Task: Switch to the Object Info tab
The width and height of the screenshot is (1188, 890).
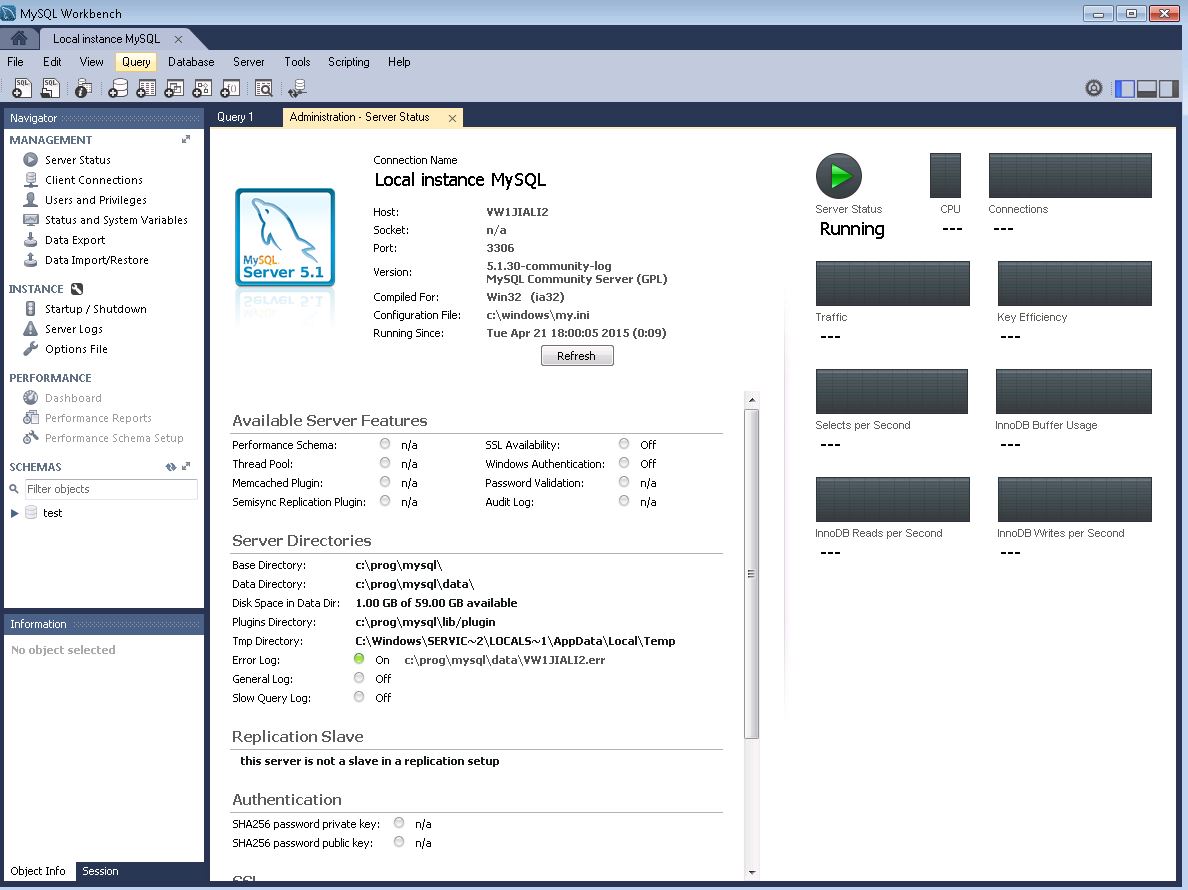Action: pyautogui.click(x=38, y=871)
